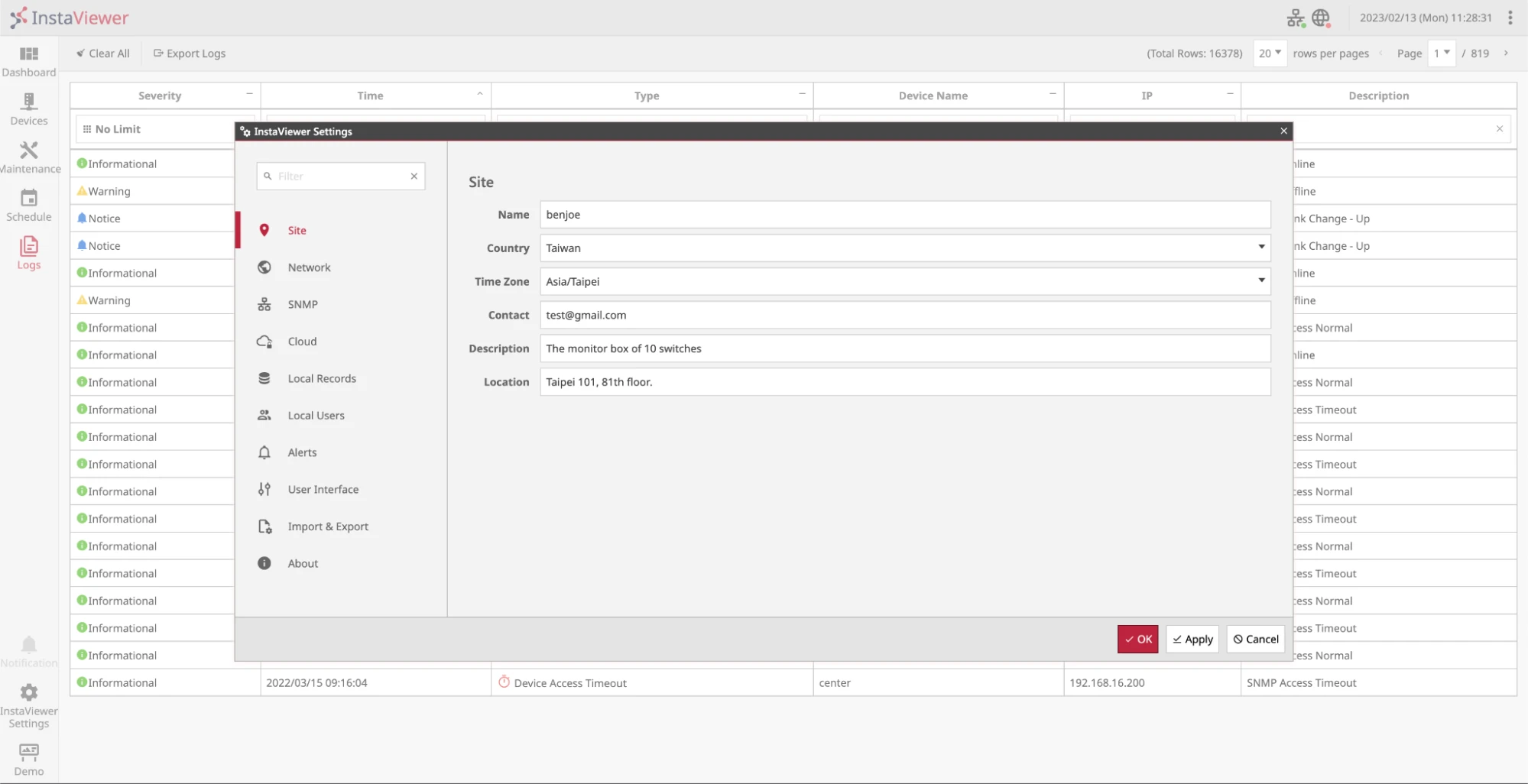Open the three-dot menu in header
Screen dimensions: 1528x784
(x=1510, y=18)
